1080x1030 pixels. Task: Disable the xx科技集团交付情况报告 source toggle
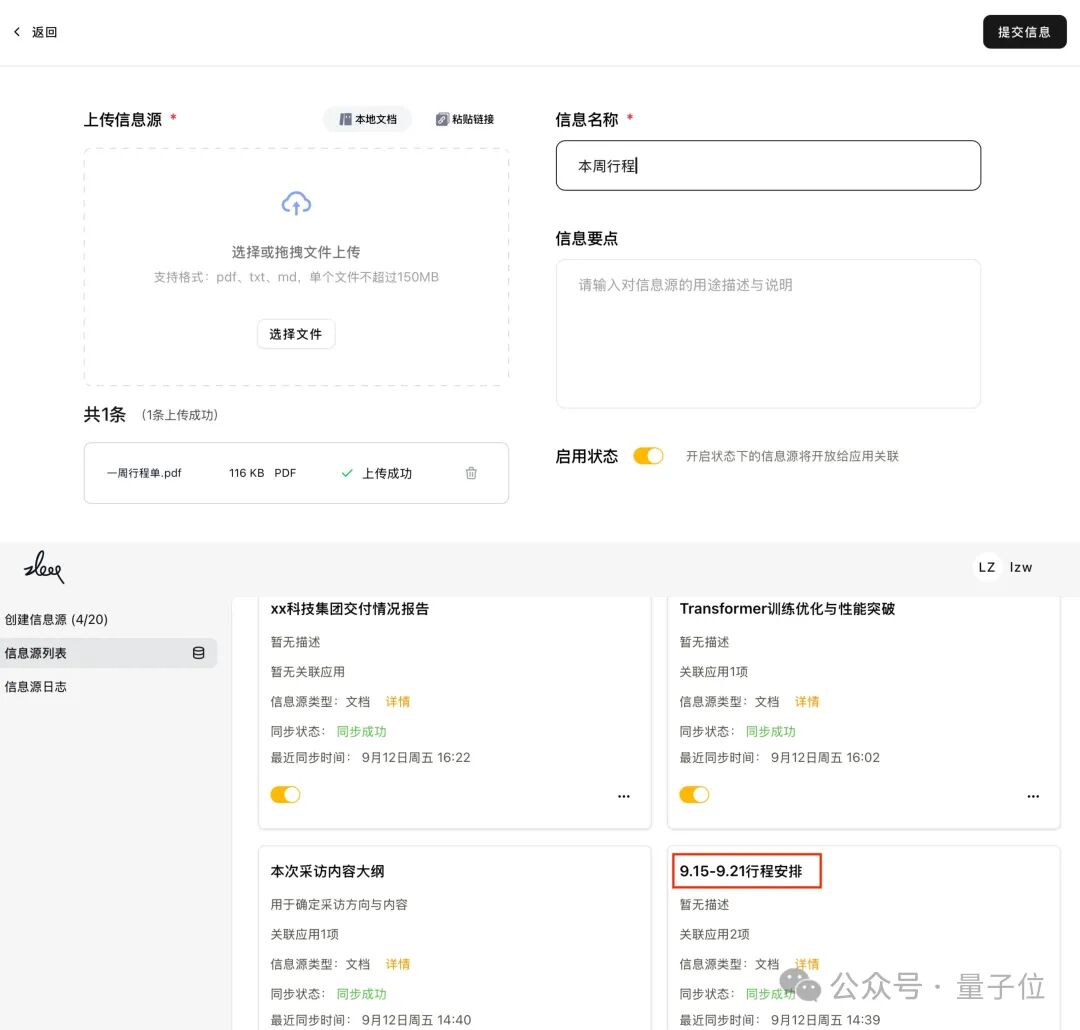pos(285,795)
